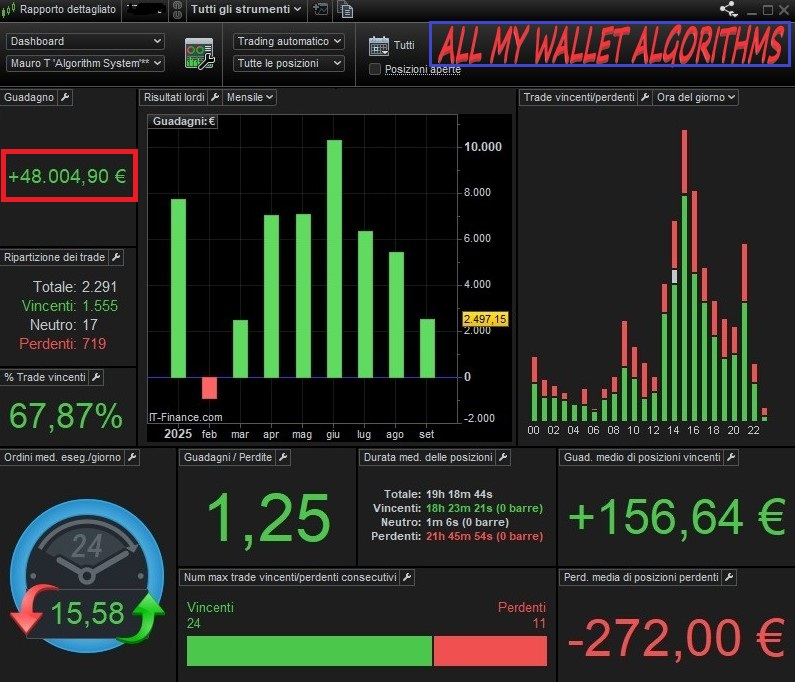This screenshot has height=682, width=795.
Task: Click the share icon in title bar
Action: 727,10
